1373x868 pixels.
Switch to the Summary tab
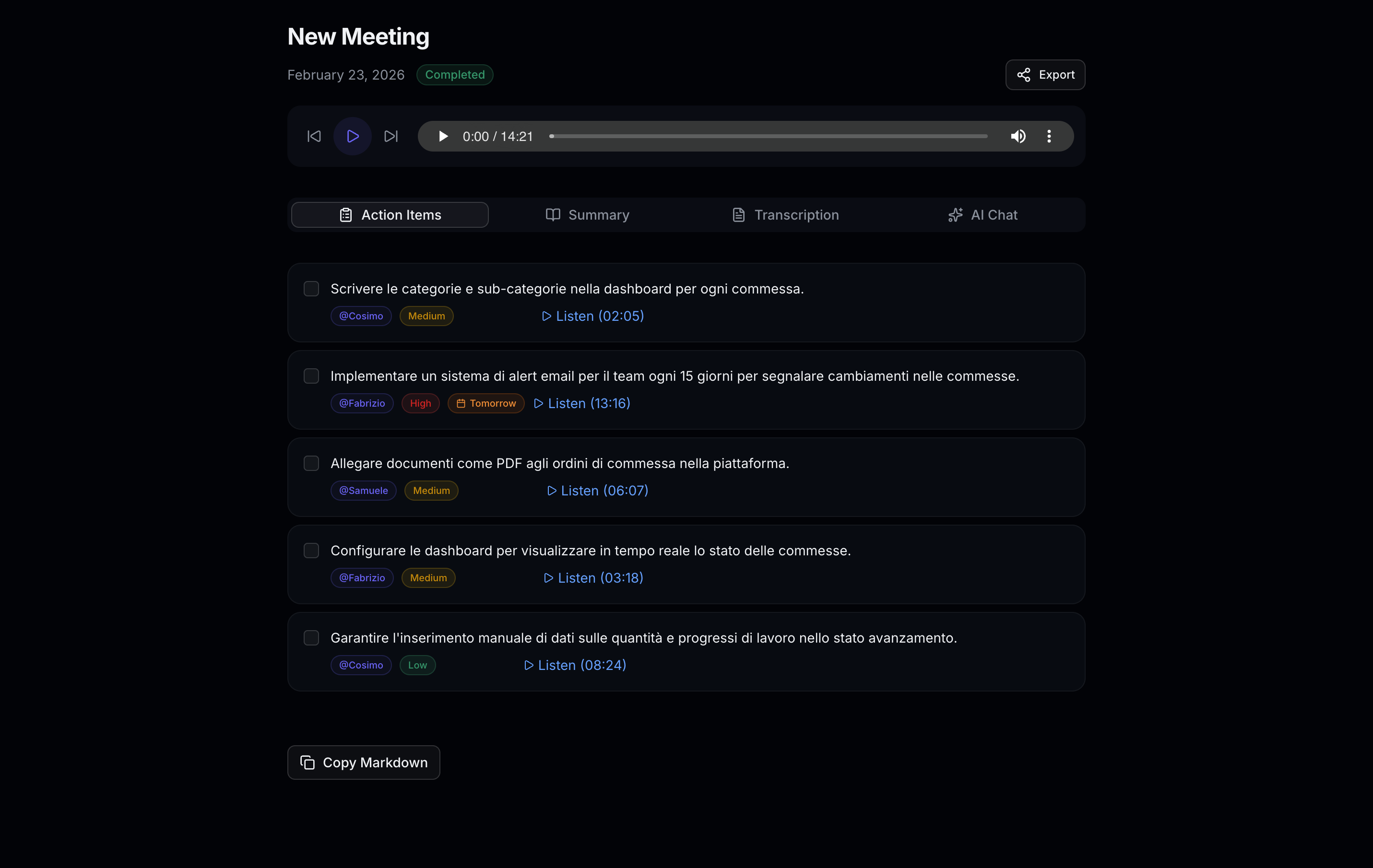tap(587, 215)
